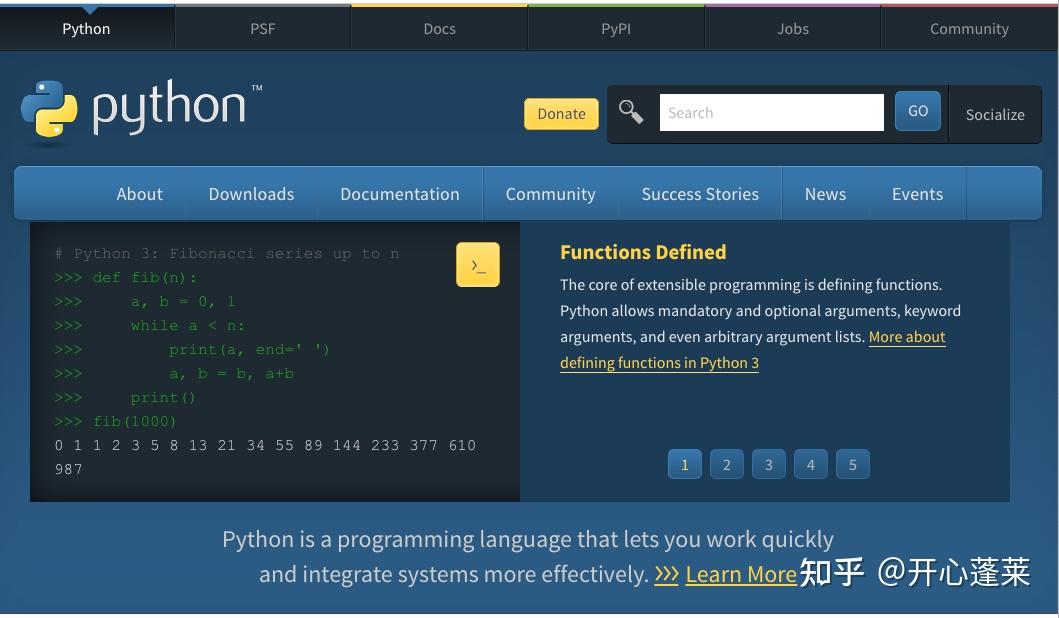Image resolution: width=1059 pixels, height=618 pixels.
Task: Click the Python logo
Action: click(142, 109)
